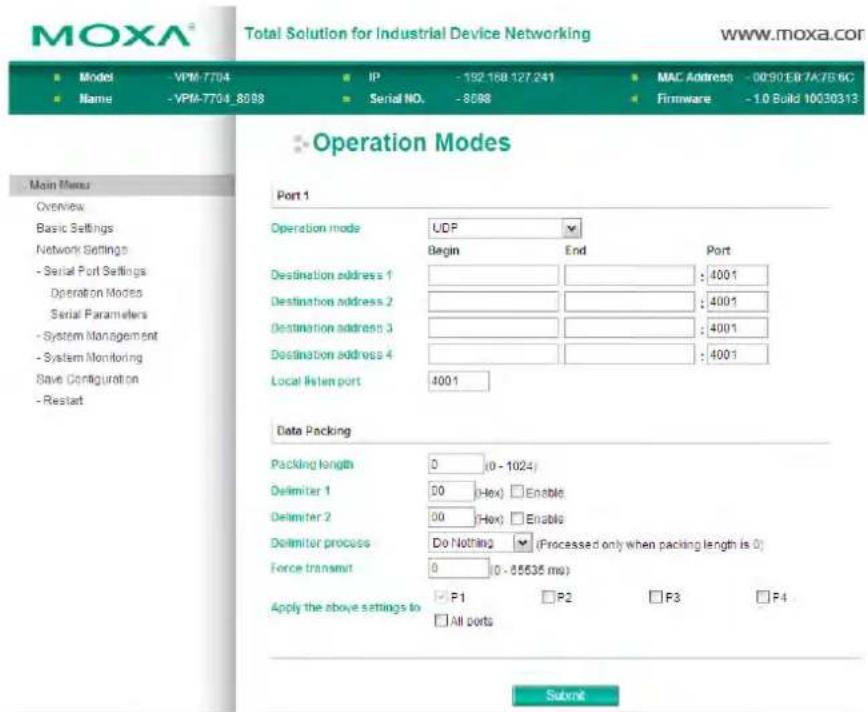Open the Operation mode UDP dropdown
Image resolution: width=868 pixels, height=712 pixels.
(505, 228)
